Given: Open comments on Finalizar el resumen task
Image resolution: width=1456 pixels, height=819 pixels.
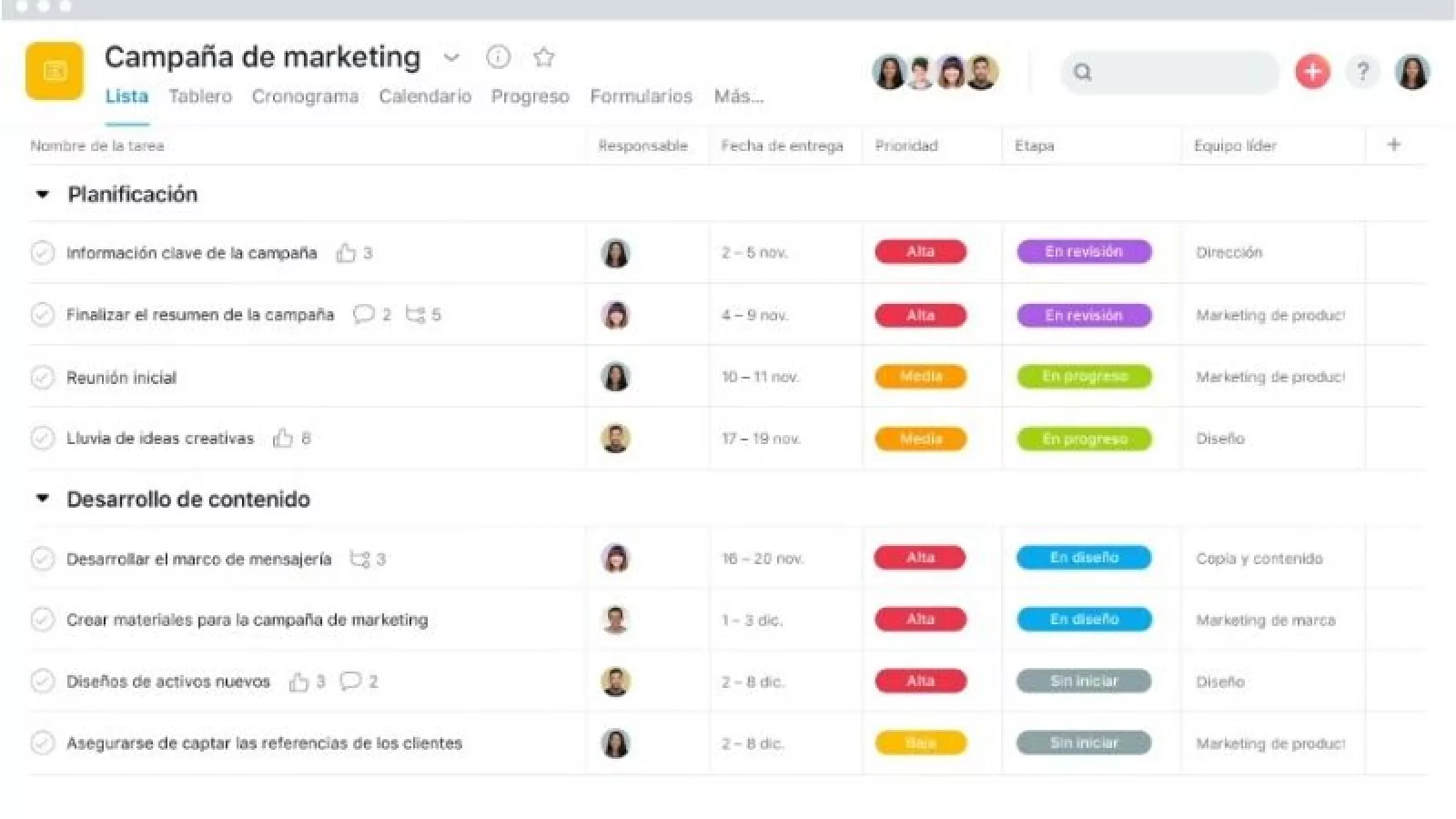Looking at the screenshot, I should coord(363,315).
